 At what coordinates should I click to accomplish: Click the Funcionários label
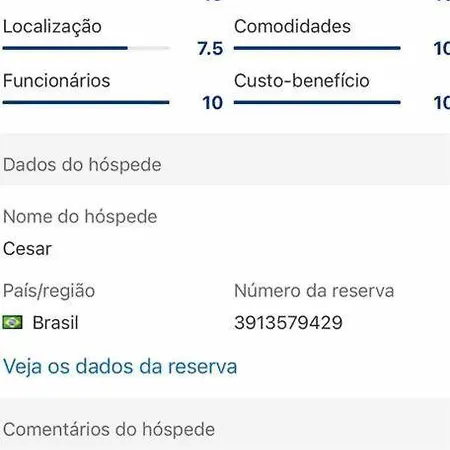coord(56,81)
